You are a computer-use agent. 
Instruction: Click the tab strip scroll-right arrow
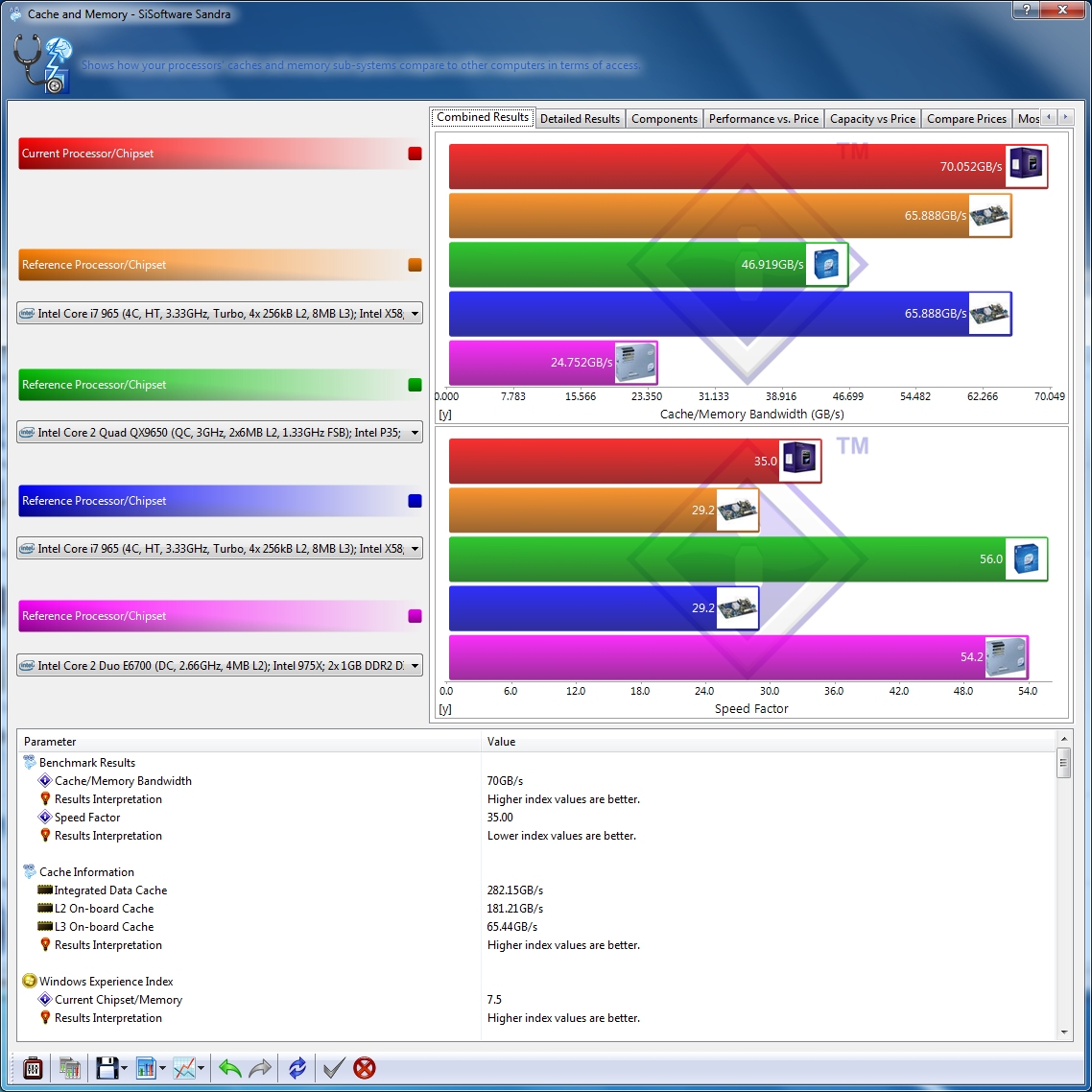click(1065, 117)
